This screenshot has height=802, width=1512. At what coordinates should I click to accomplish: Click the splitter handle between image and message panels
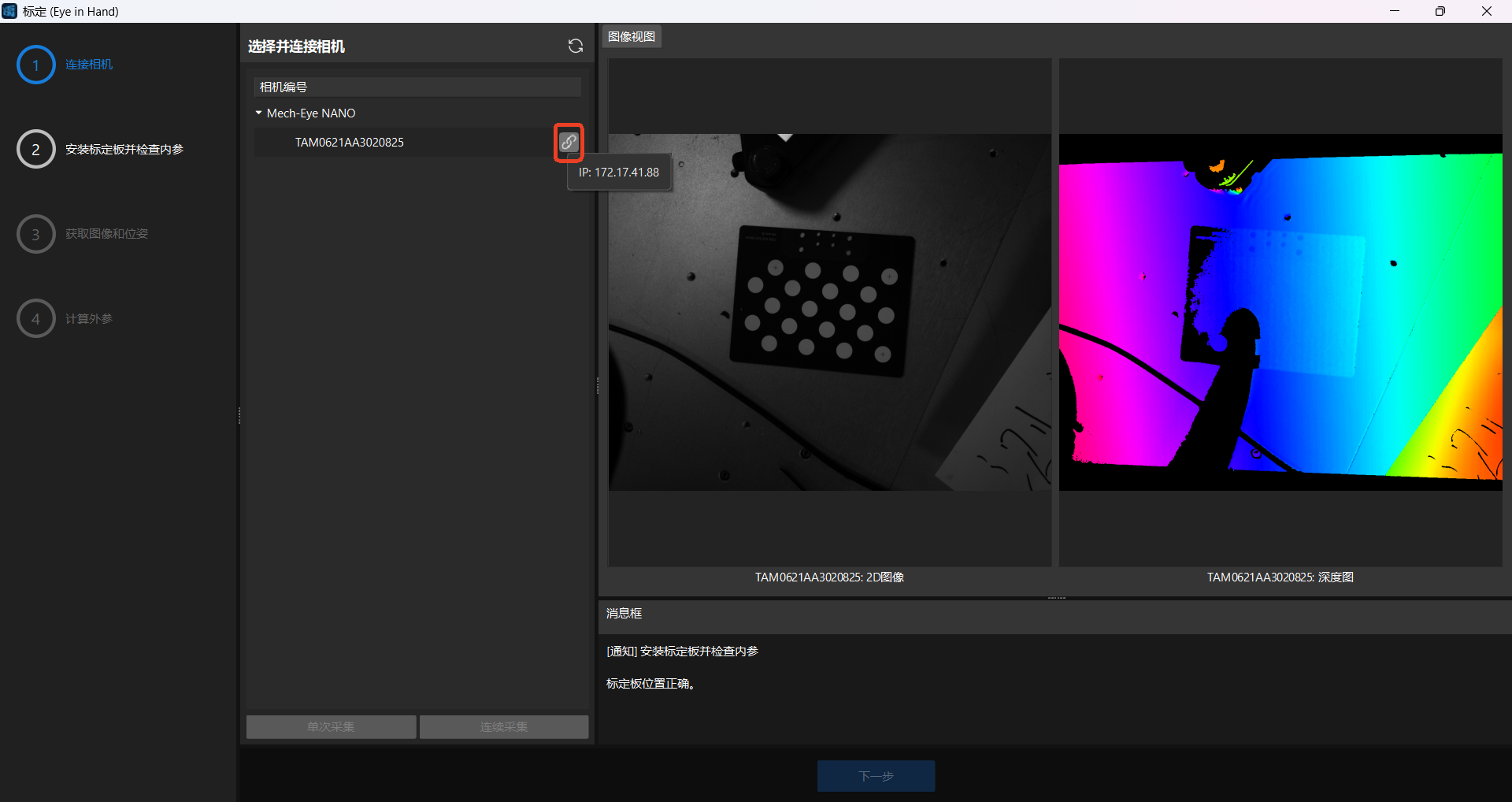click(1056, 599)
